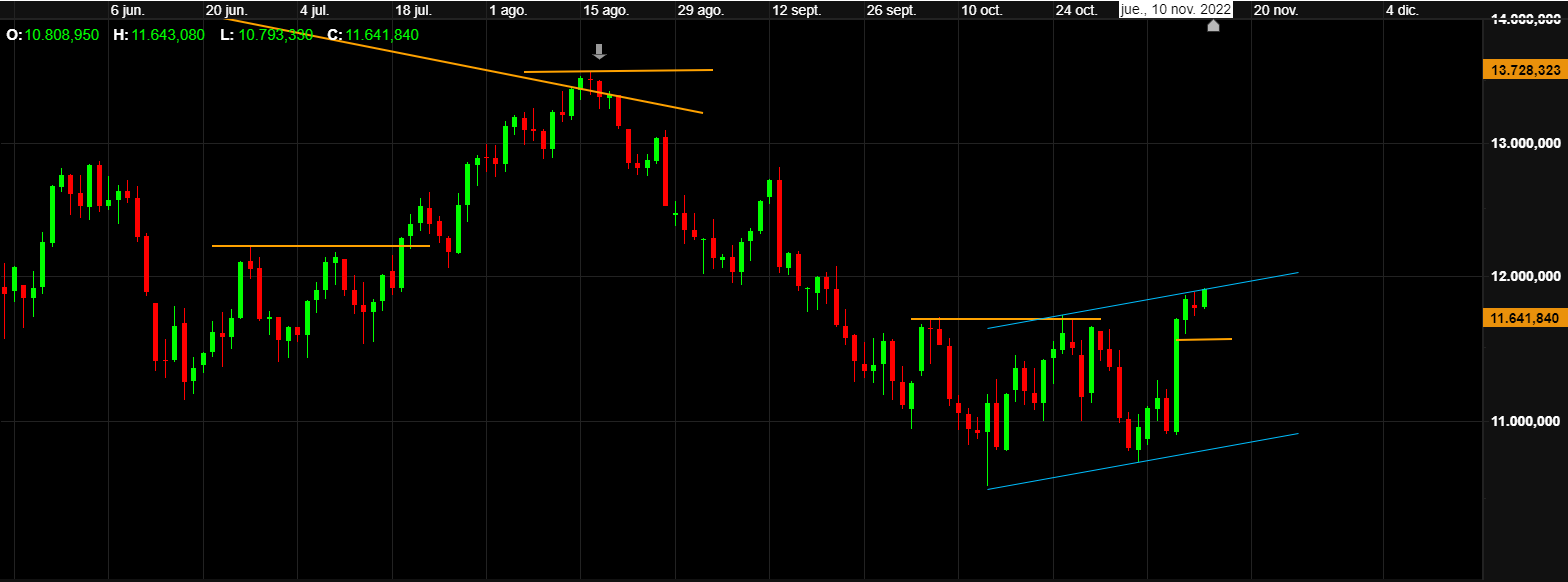Viewport: 1568px width, 582px height.
Task: Click the 13.000,000 price axis label
Action: (x=1524, y=143)
